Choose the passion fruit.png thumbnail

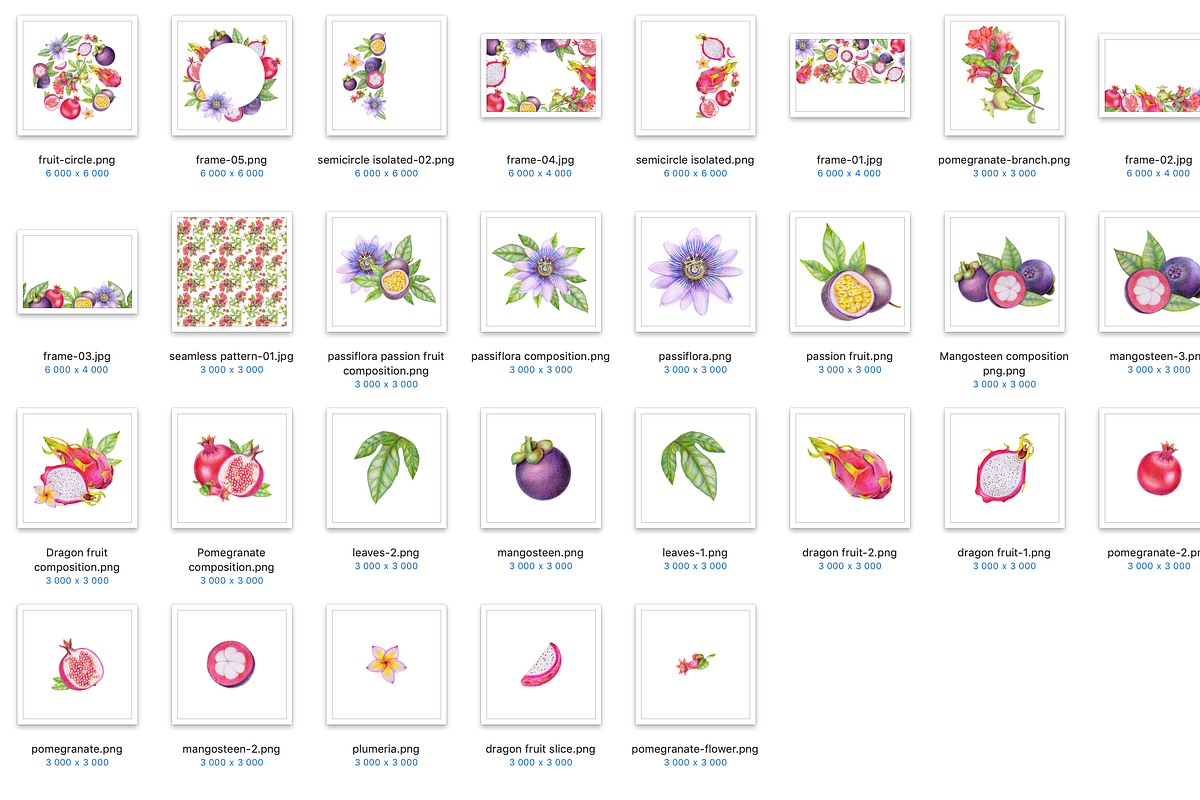point(850,272)
